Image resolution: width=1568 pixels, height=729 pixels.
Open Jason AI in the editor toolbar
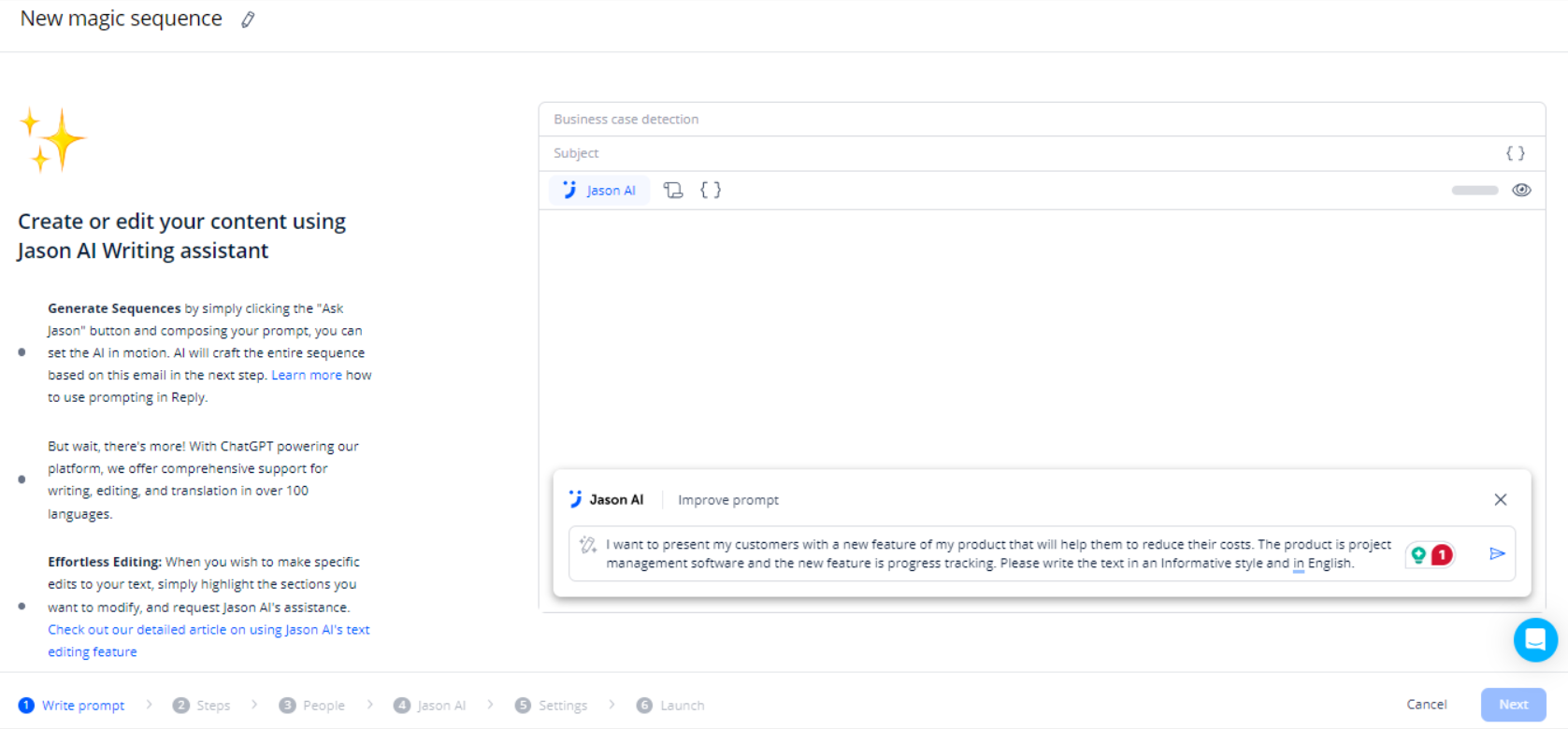pos(599,190)
